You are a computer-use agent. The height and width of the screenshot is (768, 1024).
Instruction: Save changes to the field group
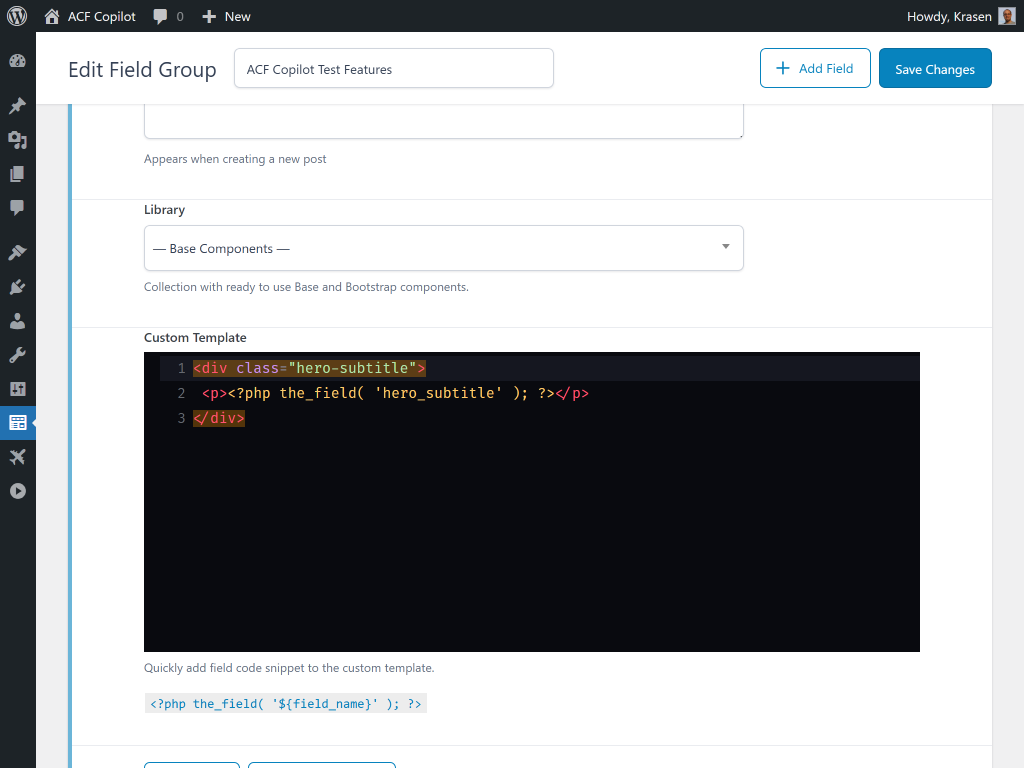[x=934, y=69]
